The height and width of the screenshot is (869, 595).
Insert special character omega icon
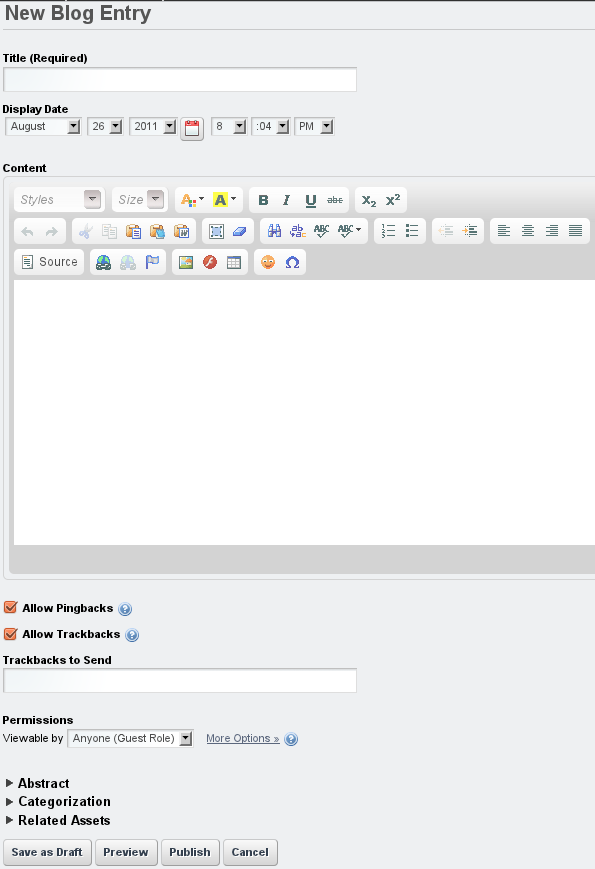pos(292,262)
